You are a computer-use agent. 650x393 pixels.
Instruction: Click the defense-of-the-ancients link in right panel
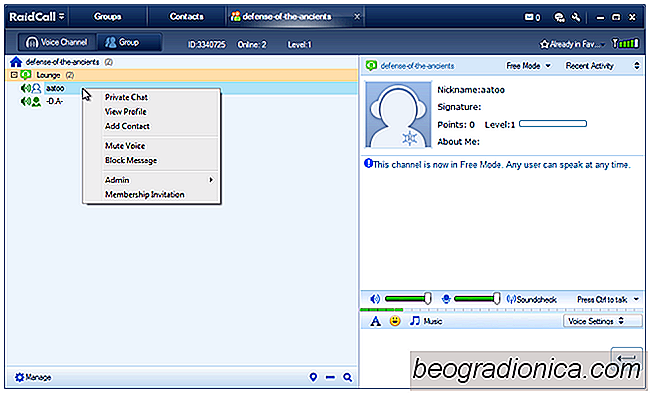417,66
